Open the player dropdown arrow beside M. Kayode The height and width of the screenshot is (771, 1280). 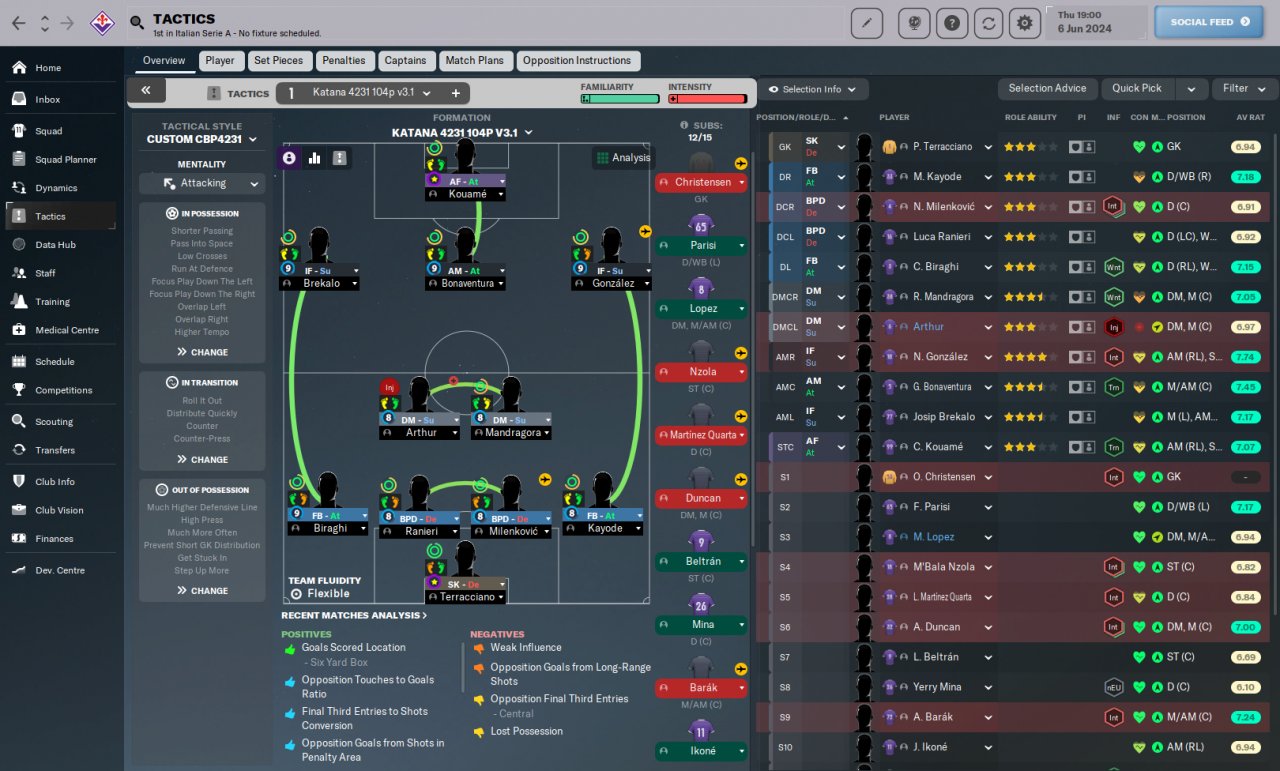pyautogui.click(x=988, y=177)
